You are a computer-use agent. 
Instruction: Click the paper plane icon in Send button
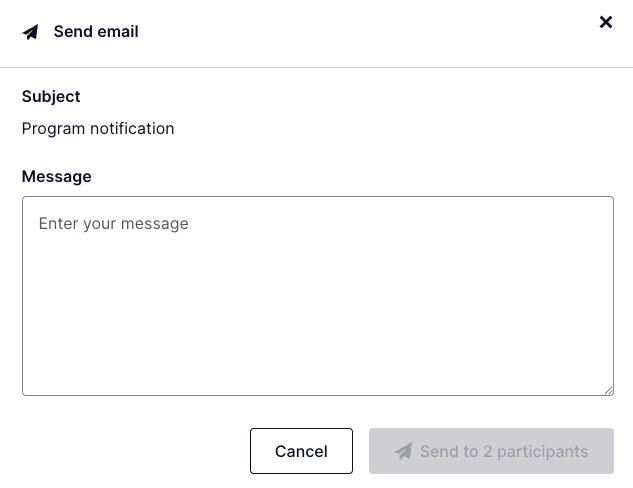403,451
